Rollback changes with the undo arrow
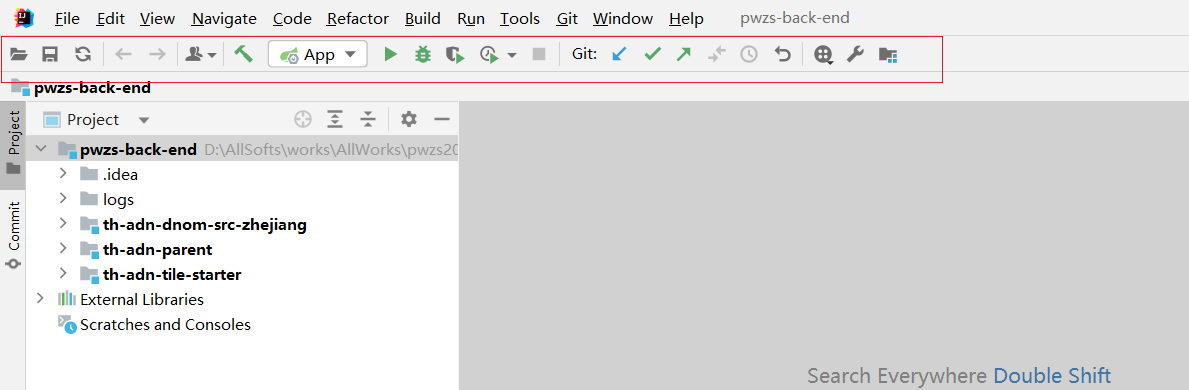The image size is (1189, 390). pyautogui.click(x=783, y=55)
